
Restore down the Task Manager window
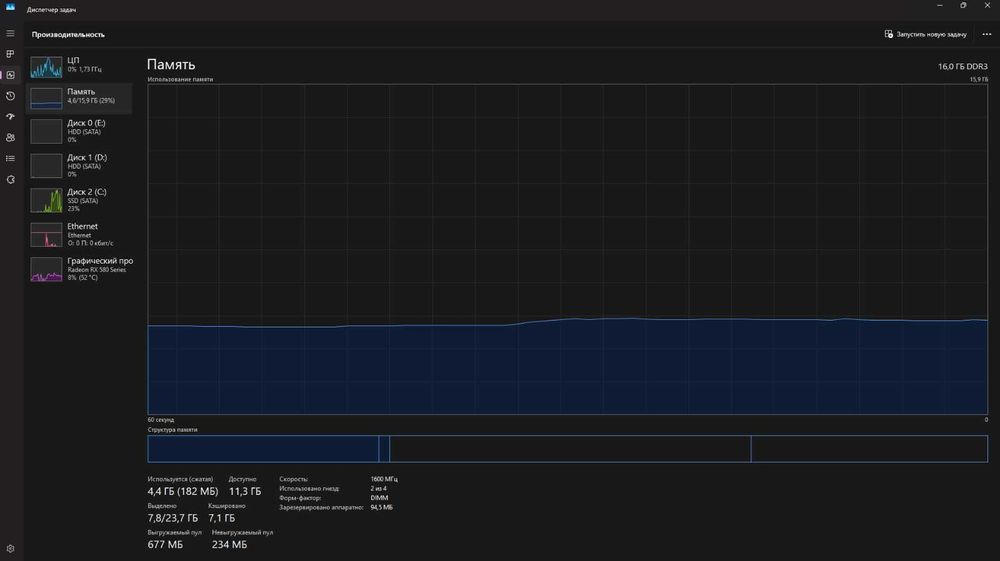pyautogui.click(x=963, y=6)
